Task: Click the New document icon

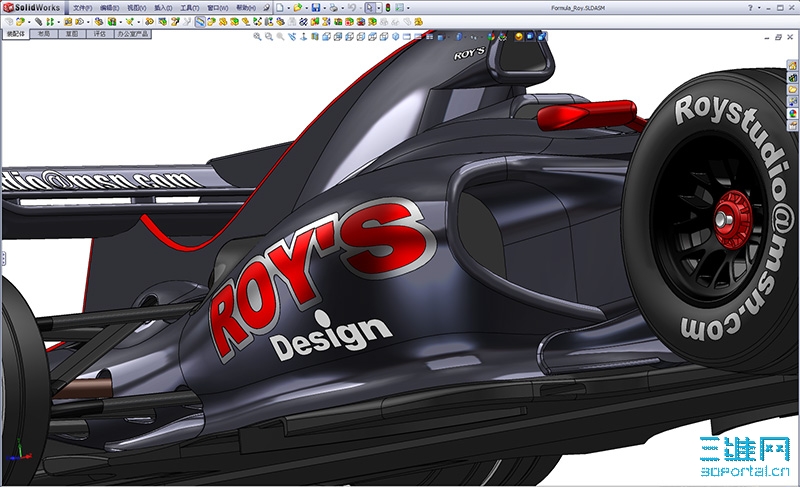Action: (280, 8)
